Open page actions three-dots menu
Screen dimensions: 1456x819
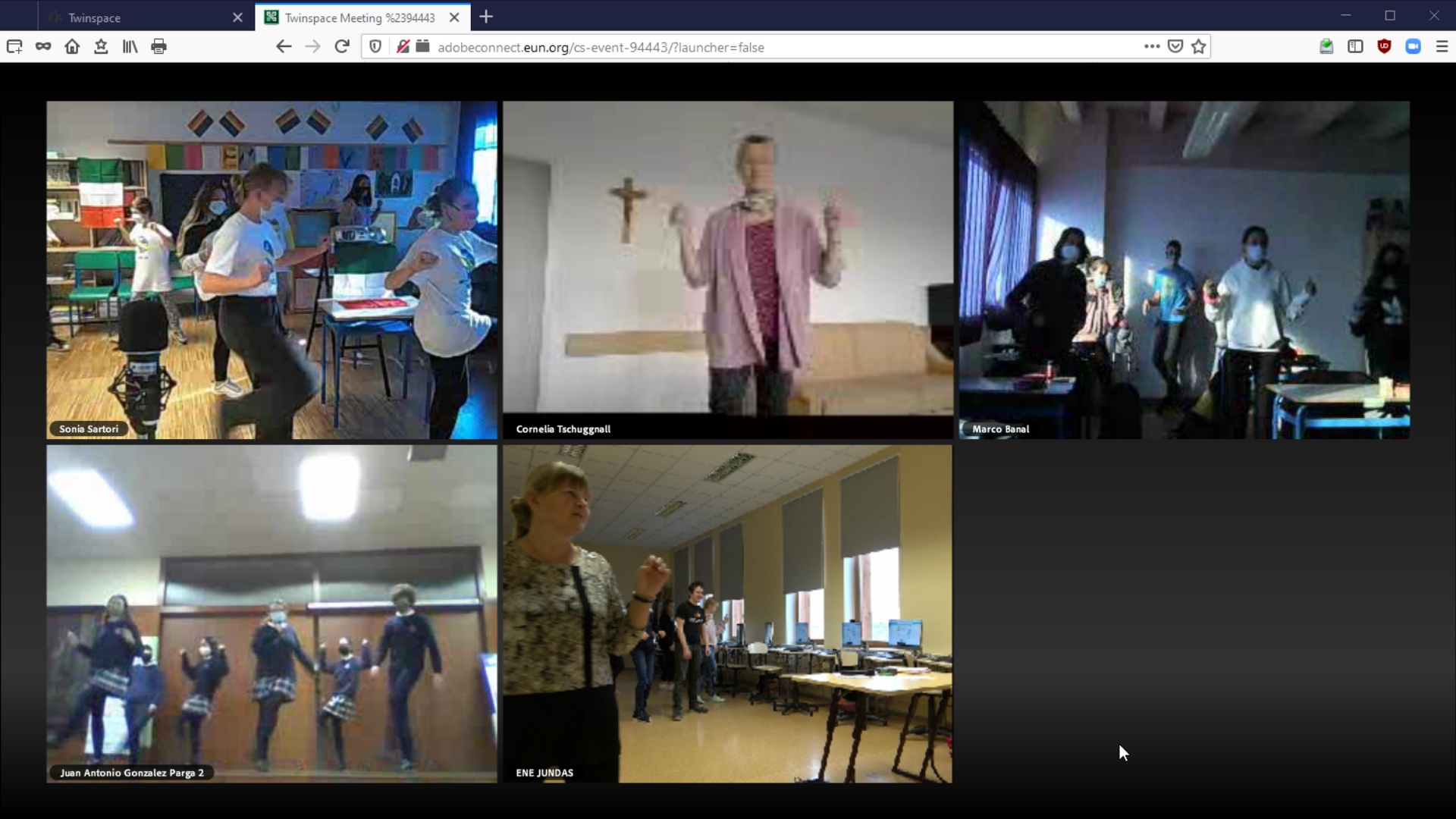(1152, 47)
